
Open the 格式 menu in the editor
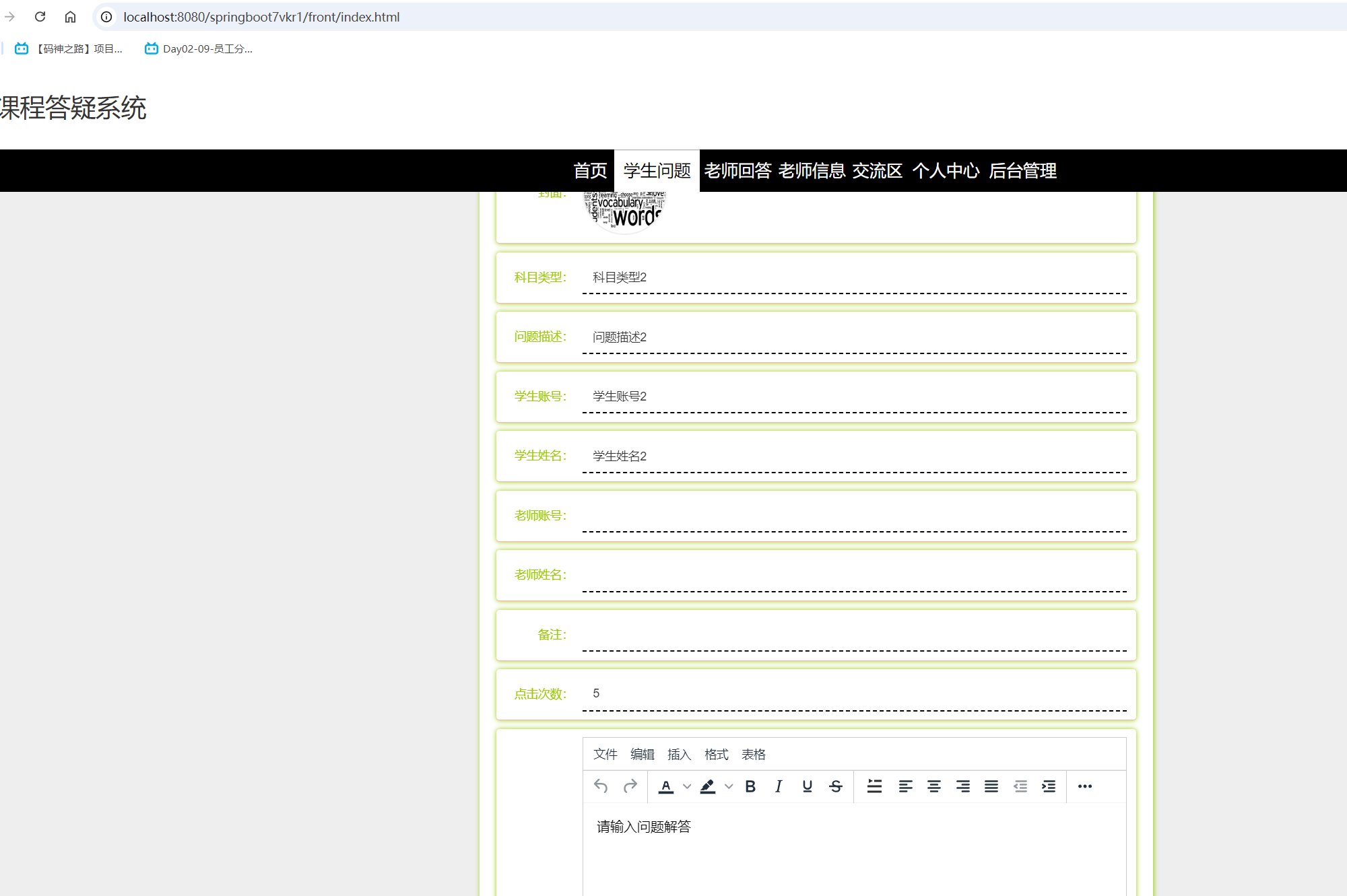point(716,755)
